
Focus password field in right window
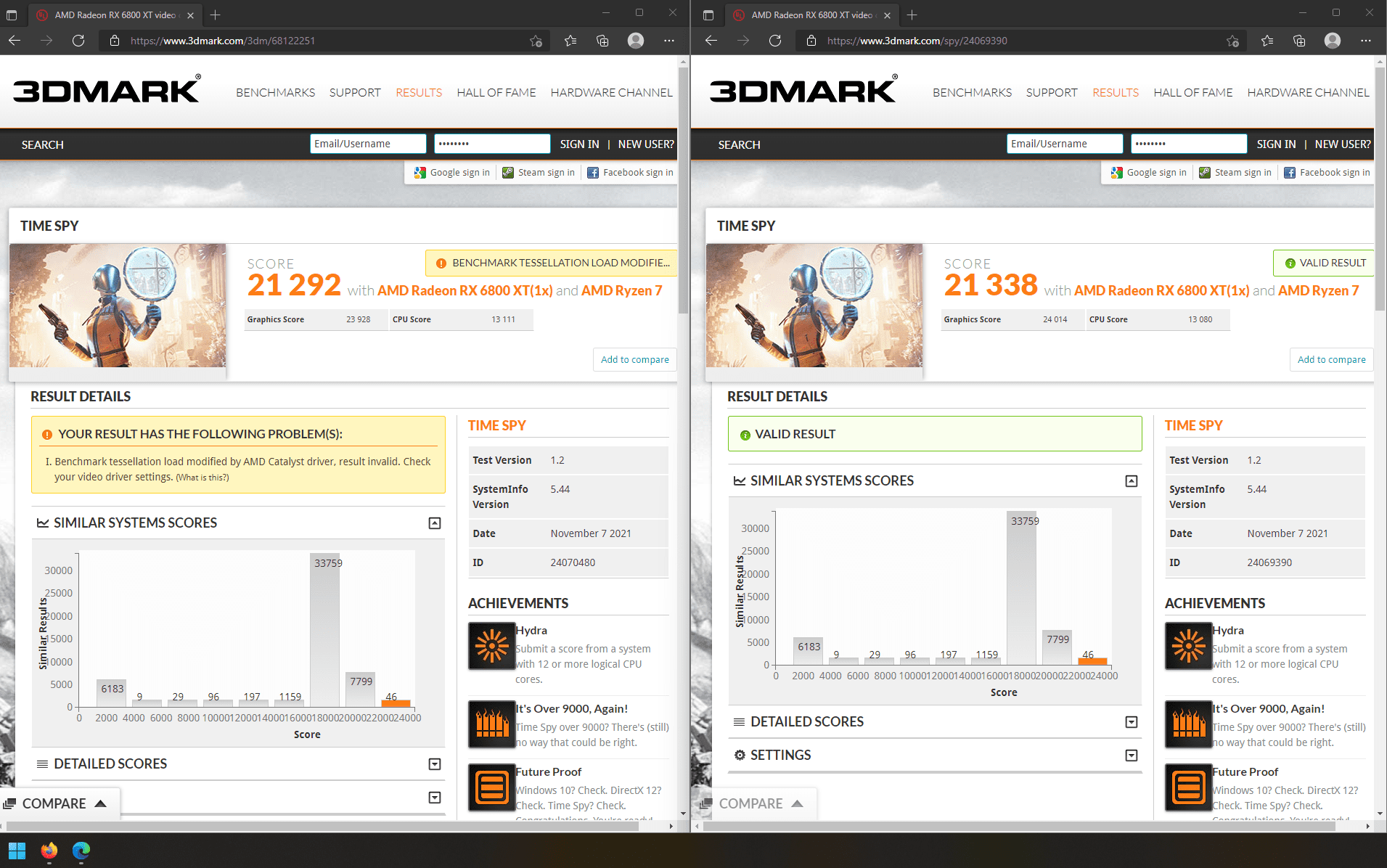coord(1189,144)
